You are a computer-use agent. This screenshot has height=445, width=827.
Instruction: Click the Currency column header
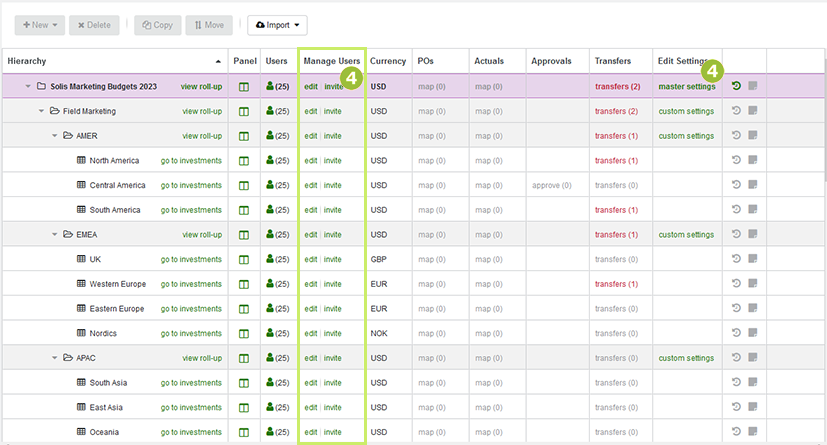pos(388,61)
